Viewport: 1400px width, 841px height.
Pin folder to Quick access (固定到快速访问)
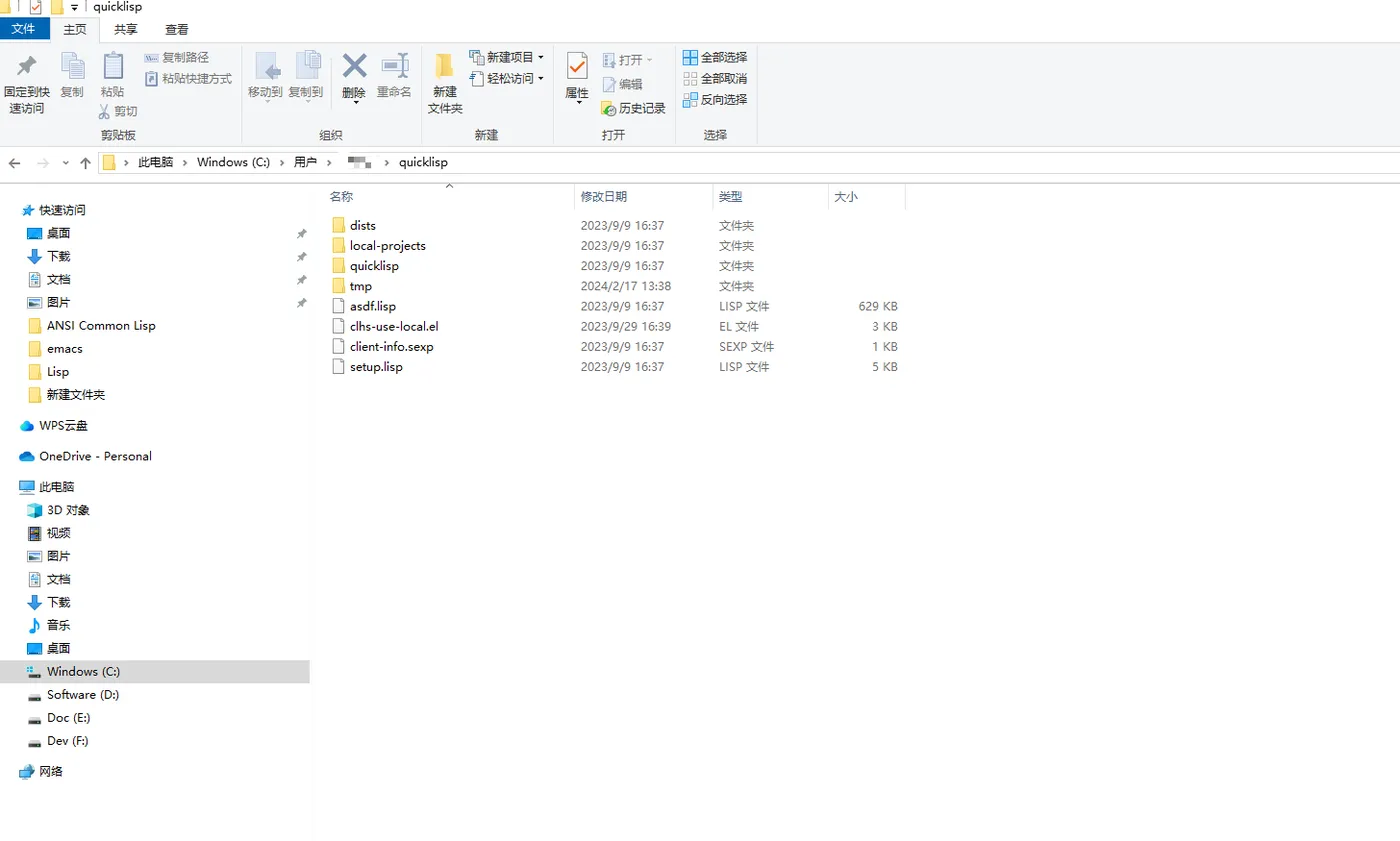pyautogui.click(x=27, y=85)
